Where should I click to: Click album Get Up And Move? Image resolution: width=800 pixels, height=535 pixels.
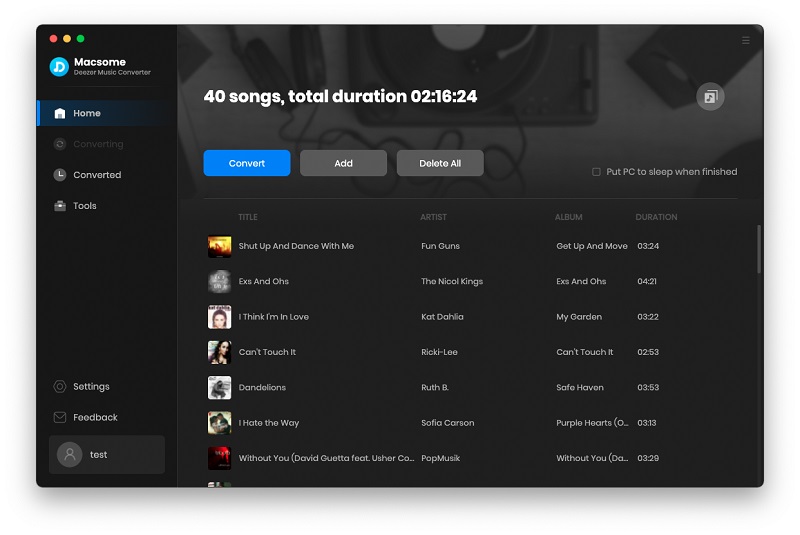(x=592, y=246)
